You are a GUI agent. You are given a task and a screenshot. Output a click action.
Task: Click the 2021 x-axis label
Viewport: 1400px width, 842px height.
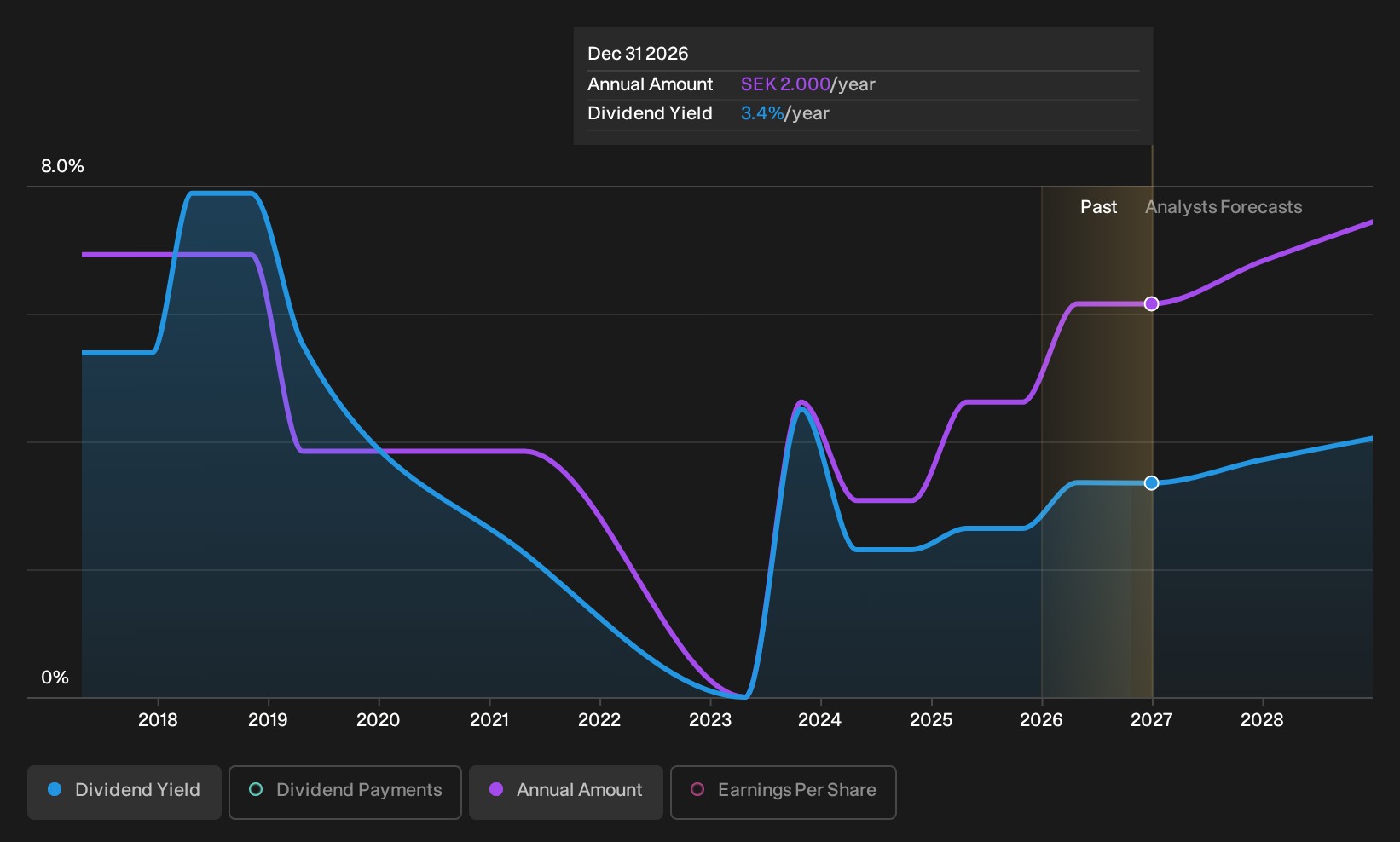pyautogui.click(x=489, y=720)
